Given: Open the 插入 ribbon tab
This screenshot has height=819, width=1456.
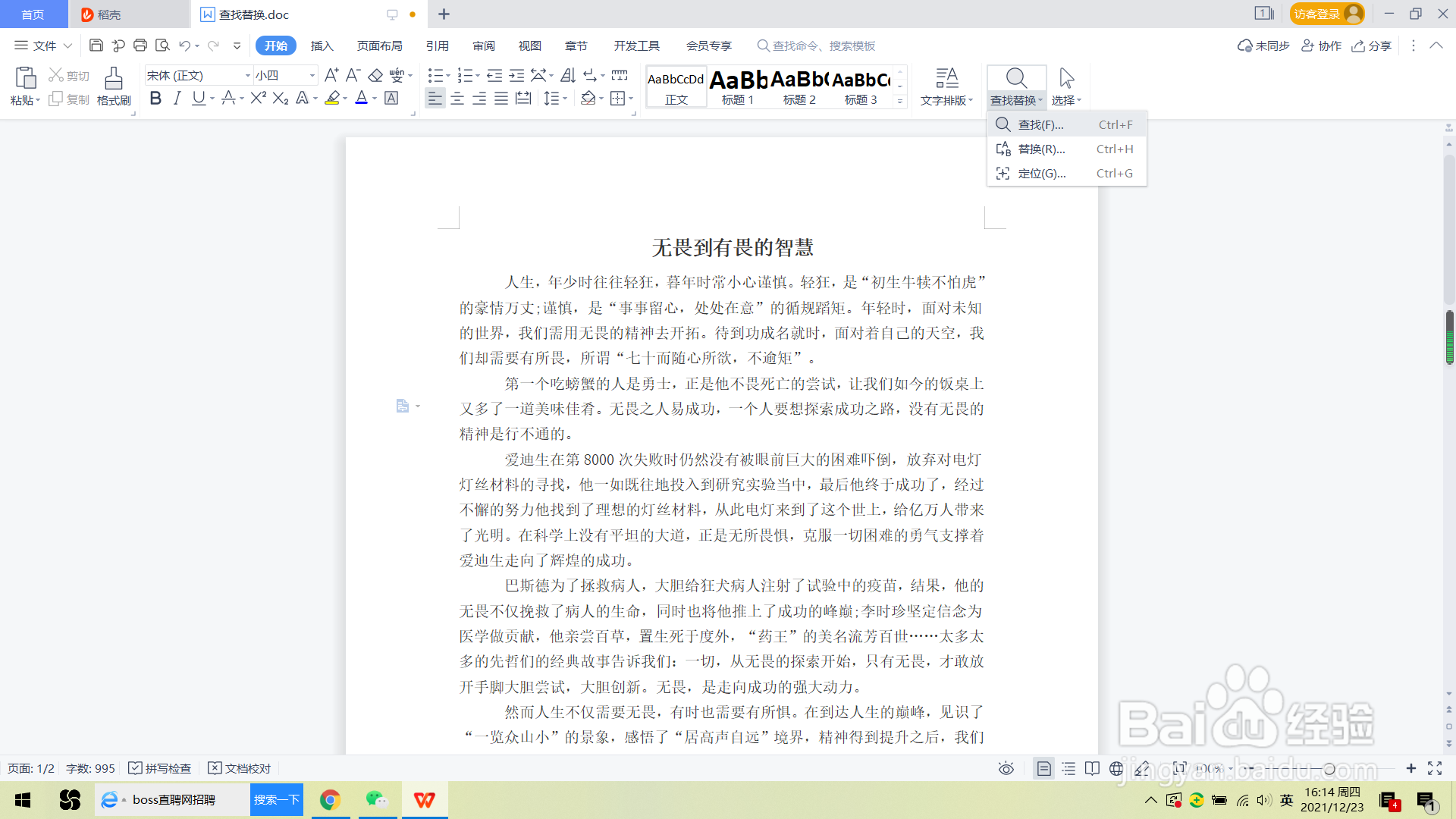Looking at the screenshot, I should pos(322,45).
